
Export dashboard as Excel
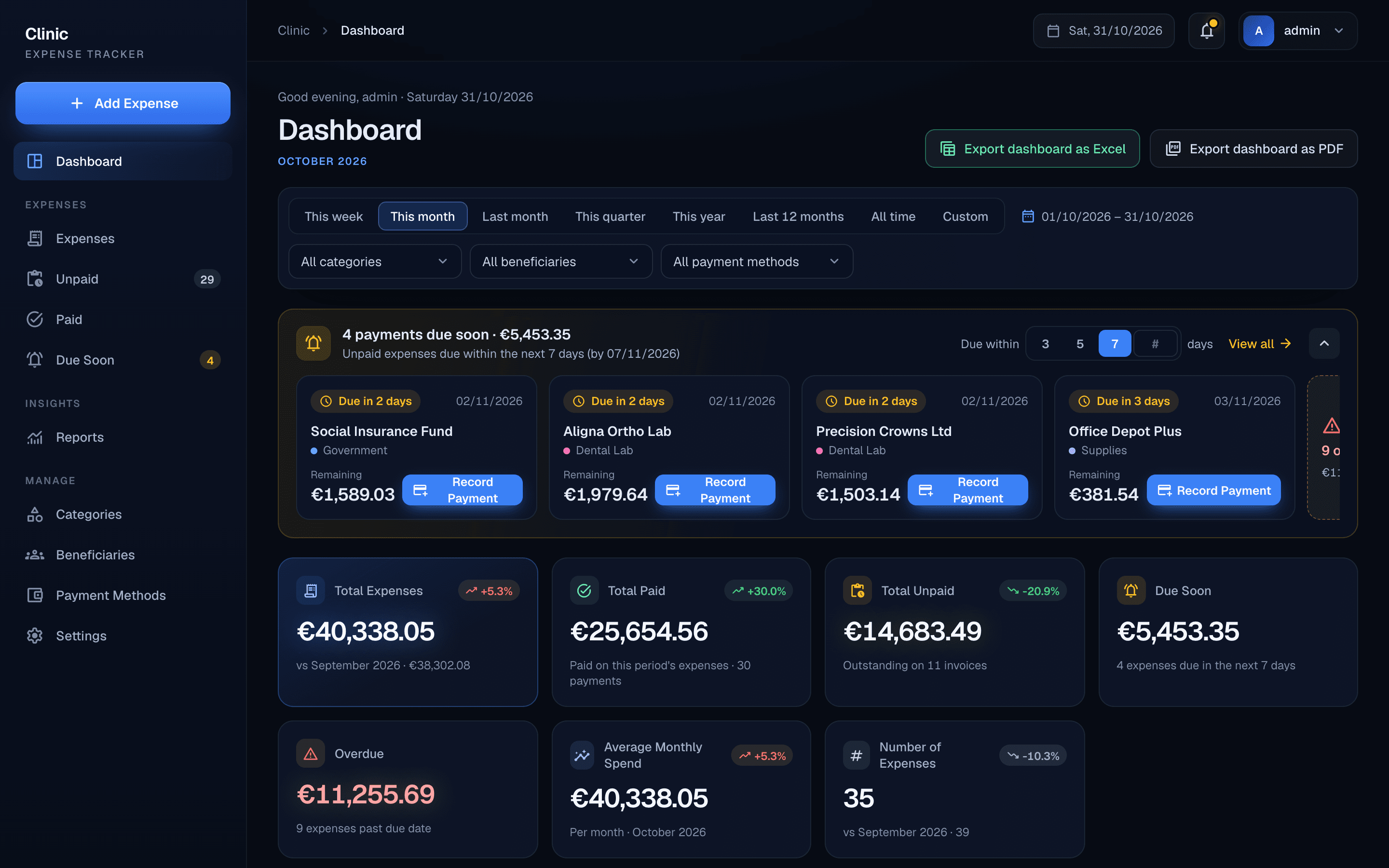[1032, 149]
